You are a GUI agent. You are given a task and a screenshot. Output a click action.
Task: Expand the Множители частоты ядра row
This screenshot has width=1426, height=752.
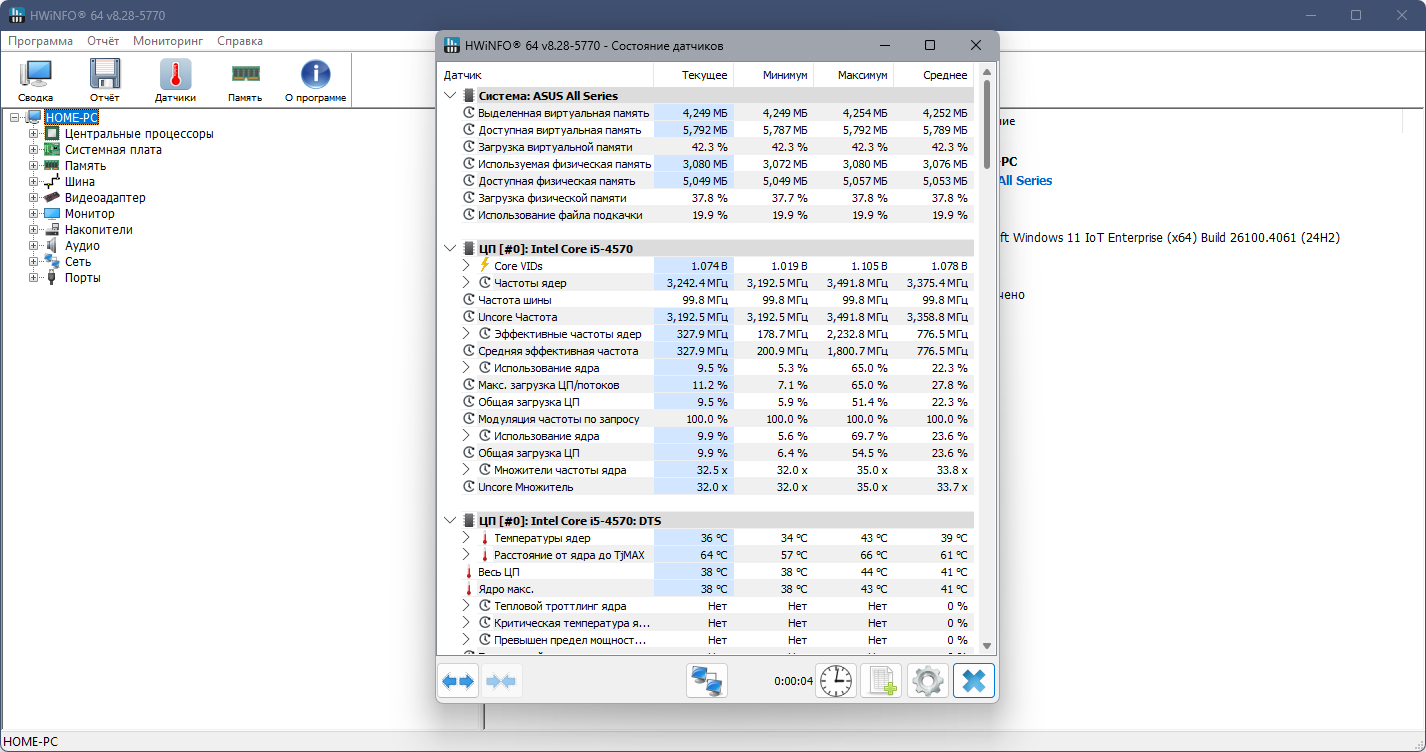pos(466,470)
